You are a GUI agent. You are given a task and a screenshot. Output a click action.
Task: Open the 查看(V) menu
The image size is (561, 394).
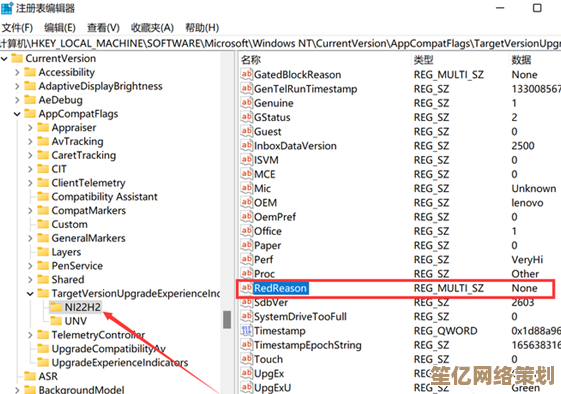click(103, 28)
